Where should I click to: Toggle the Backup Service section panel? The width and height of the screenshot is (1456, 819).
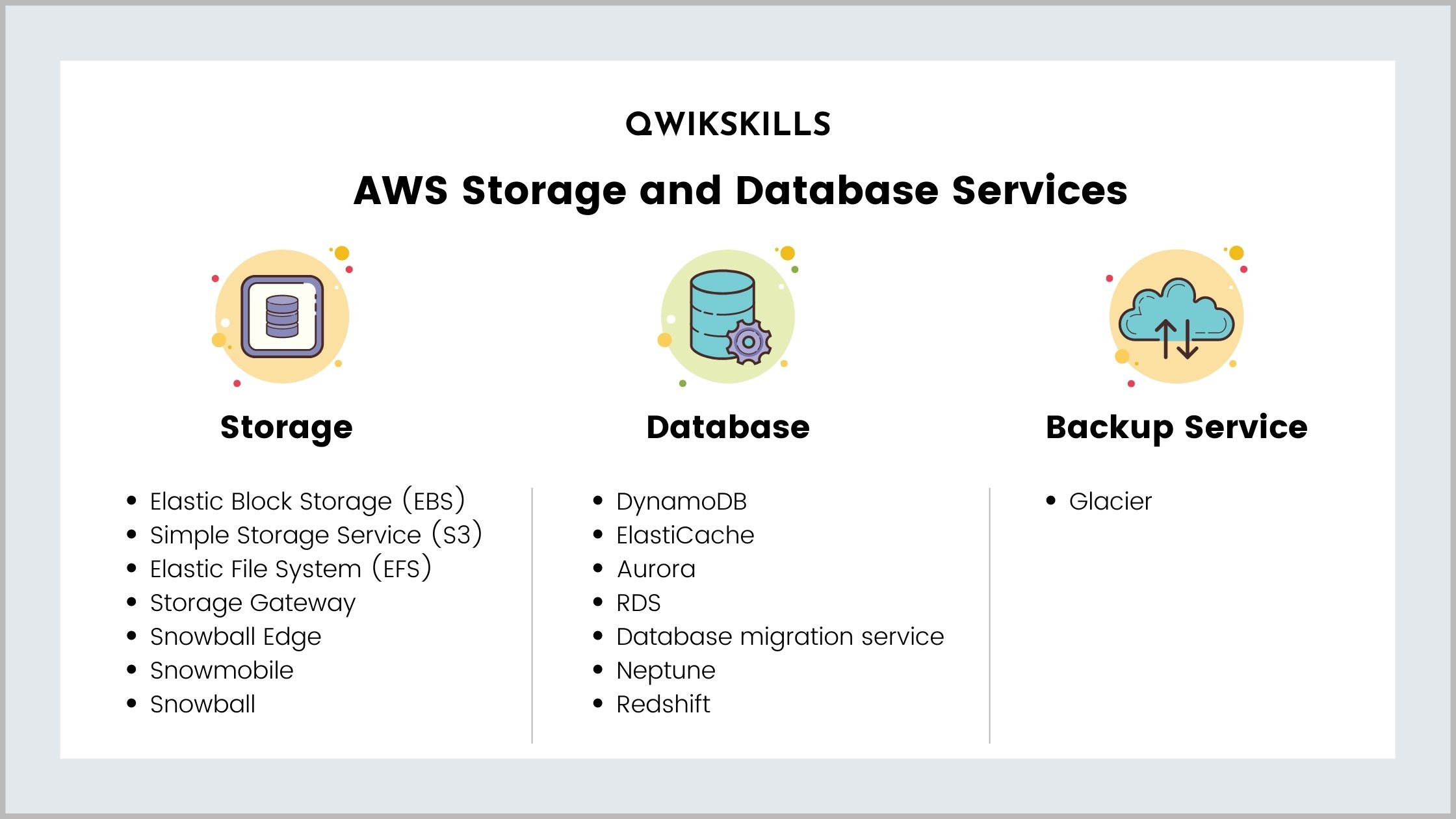tap(1177, 426)
